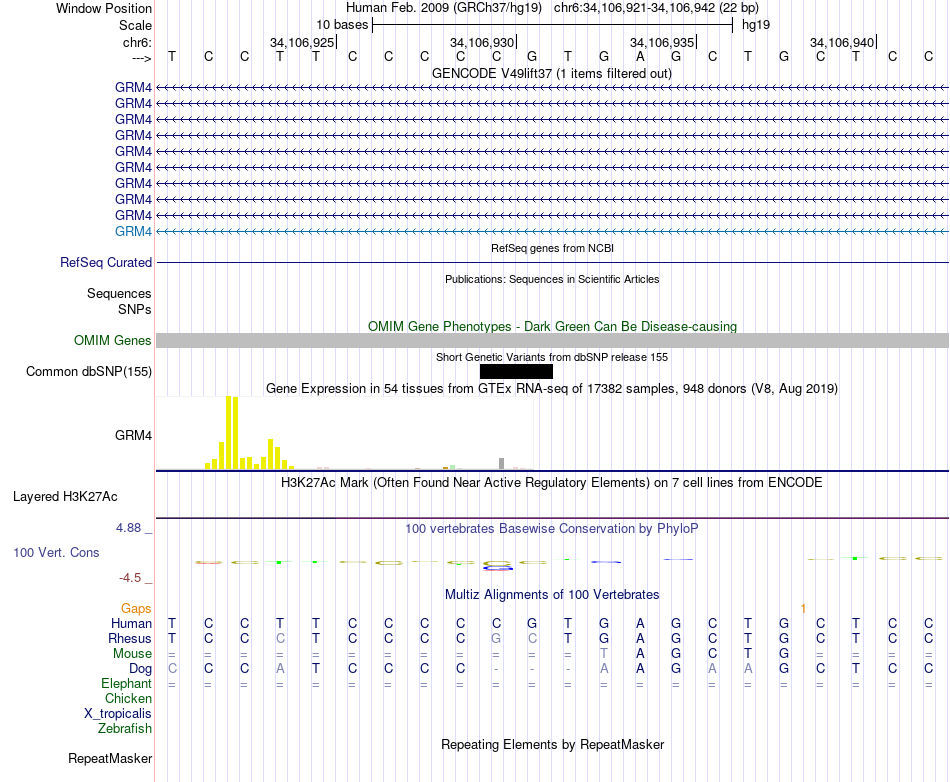The height and width of the screenshot is (782, 950).
Task: Select the Chicken alignment row label
Action: (x=128, y=698)
